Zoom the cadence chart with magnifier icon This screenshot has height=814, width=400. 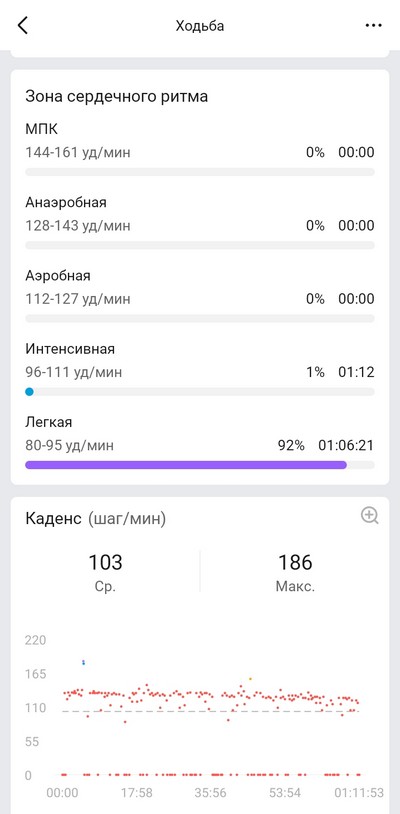369,515
